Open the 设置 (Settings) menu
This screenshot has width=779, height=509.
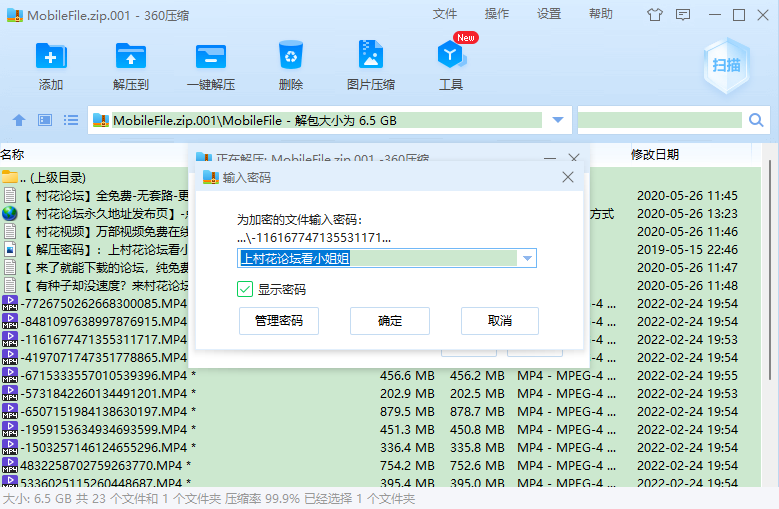549,14
